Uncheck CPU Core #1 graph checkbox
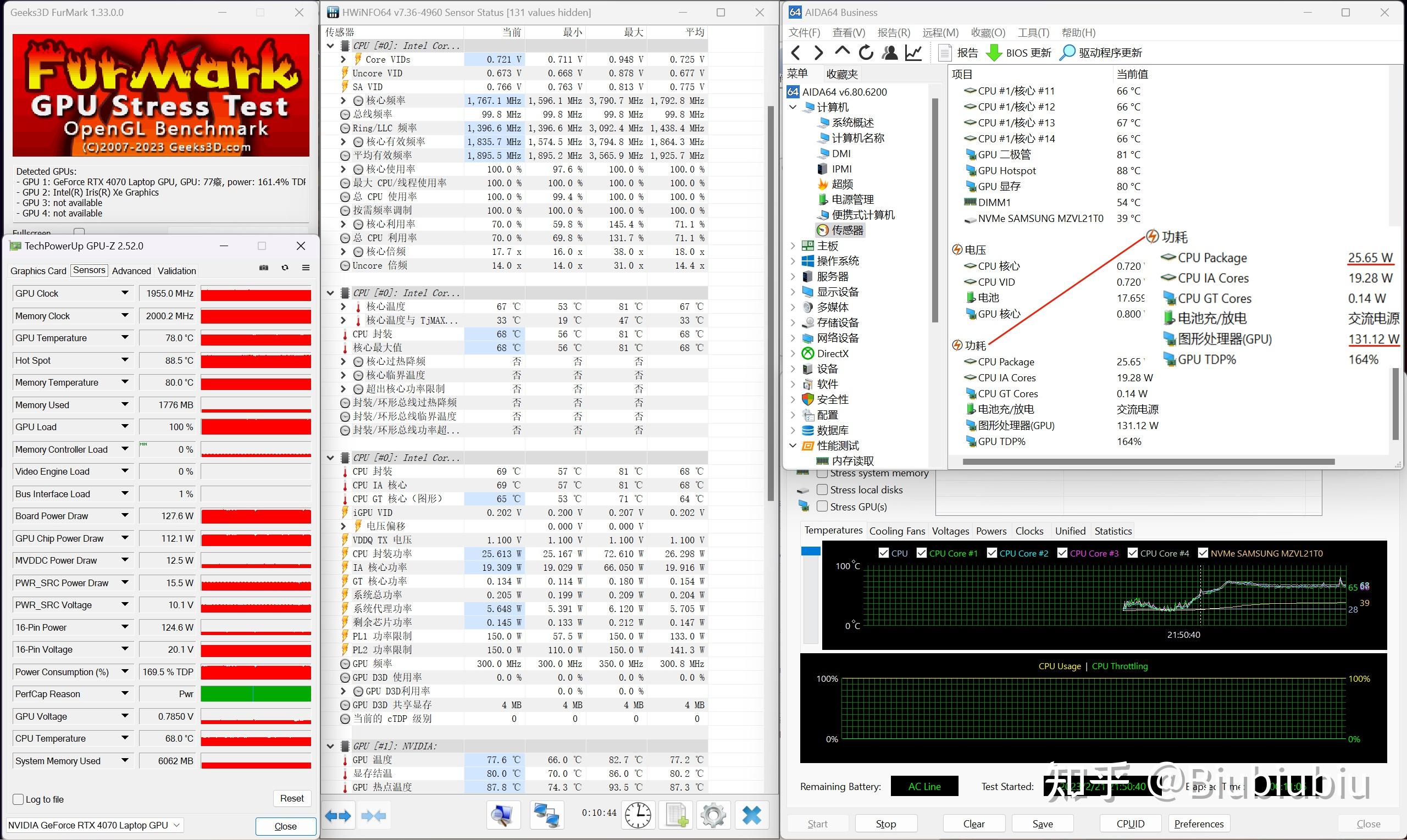 pyautogui.click(x=922, y=553)
